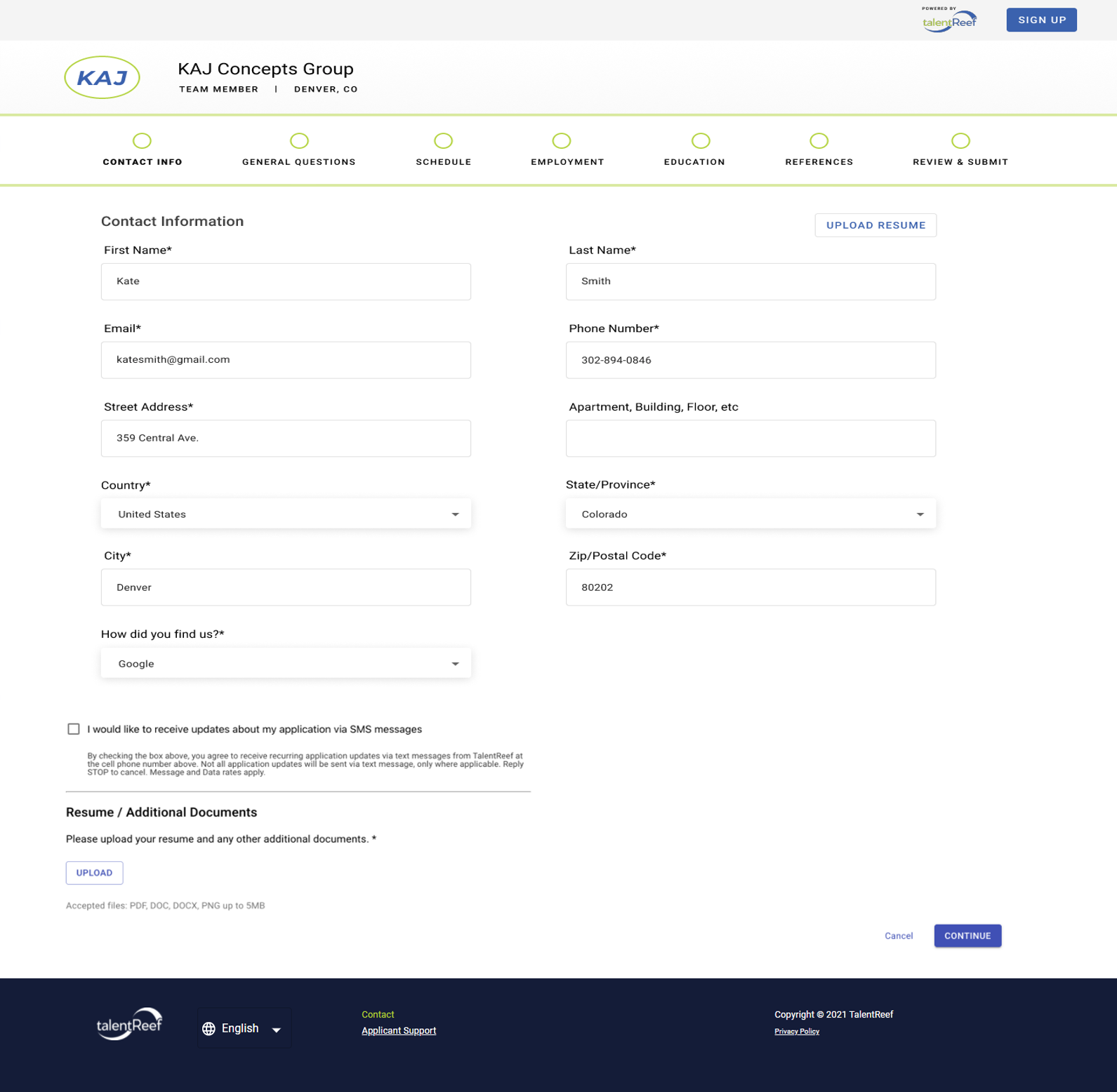The width and height of the screenshot is (1117, 1092).
Task: Click the Apartment, Building, Floor field
Action: click(x=750, y=439)
